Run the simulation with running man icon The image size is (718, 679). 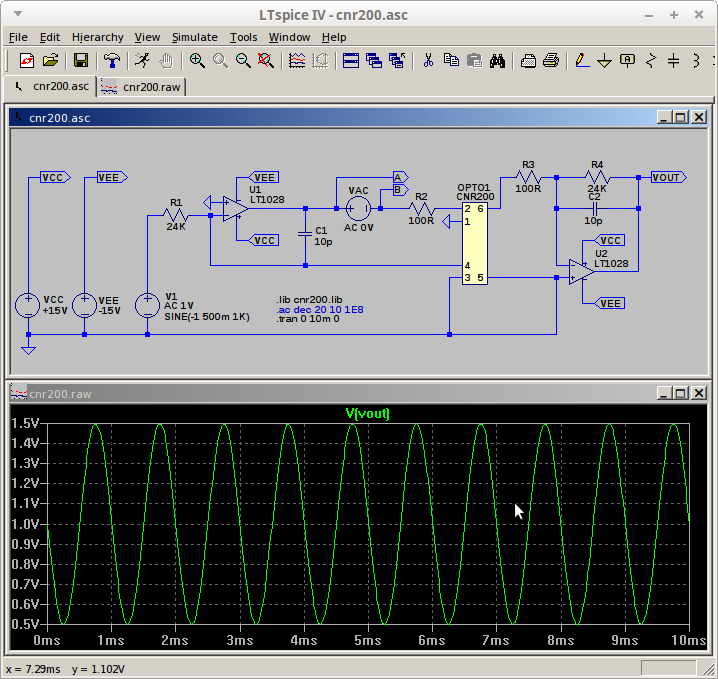[143, 60]
